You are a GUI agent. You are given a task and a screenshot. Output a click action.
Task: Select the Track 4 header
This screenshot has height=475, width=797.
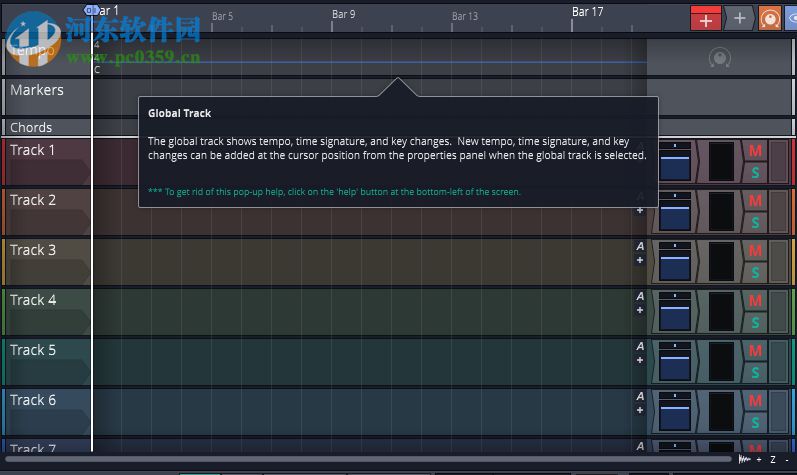click(x=47, y=311)
